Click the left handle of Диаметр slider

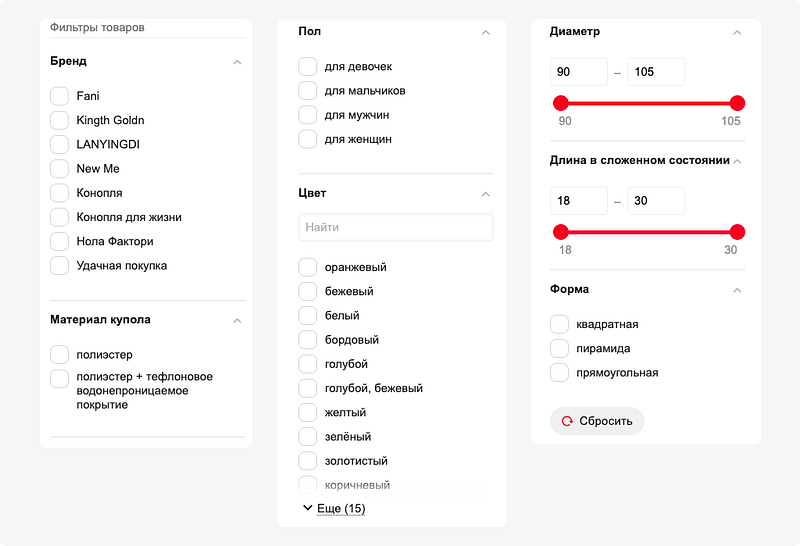561,103
